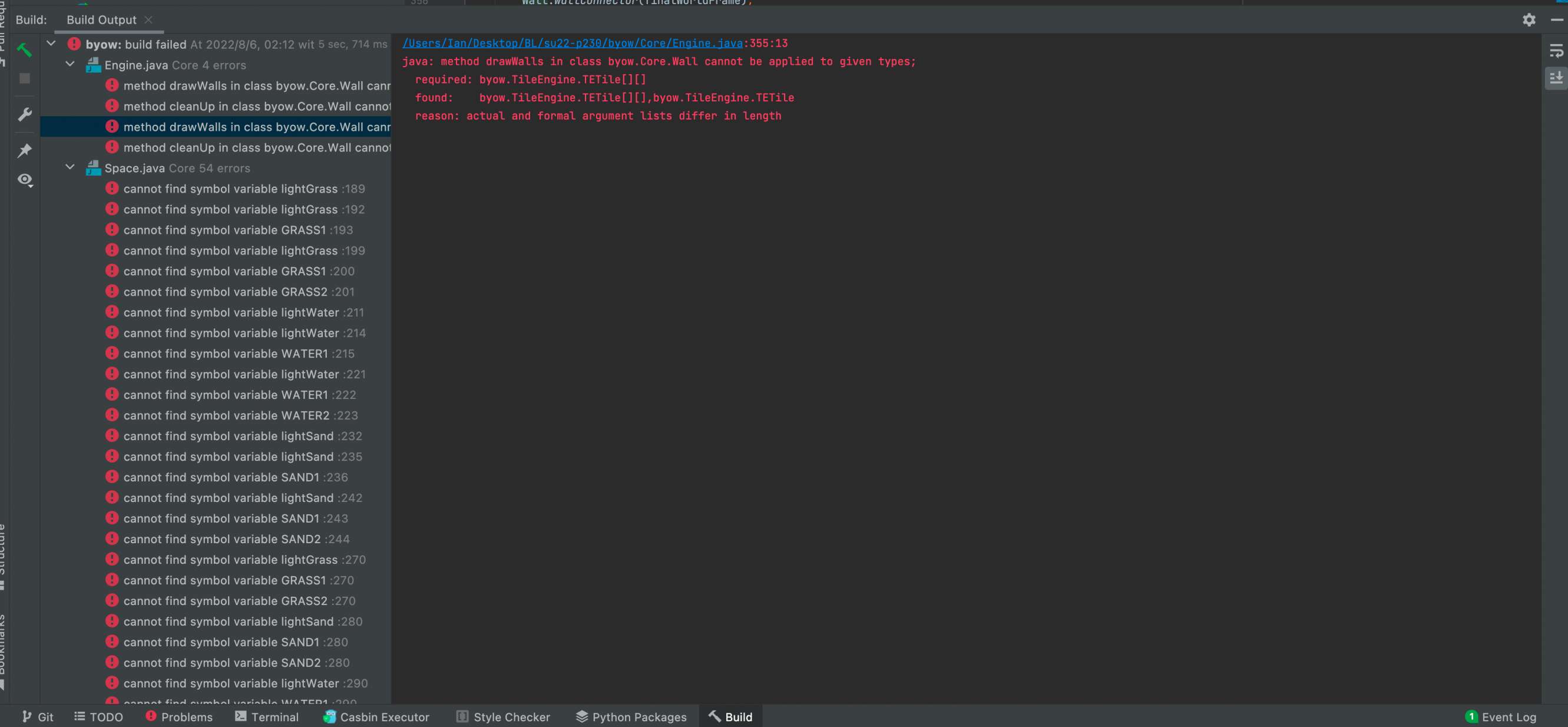Collapse the Space.java error group

[70, 167]
